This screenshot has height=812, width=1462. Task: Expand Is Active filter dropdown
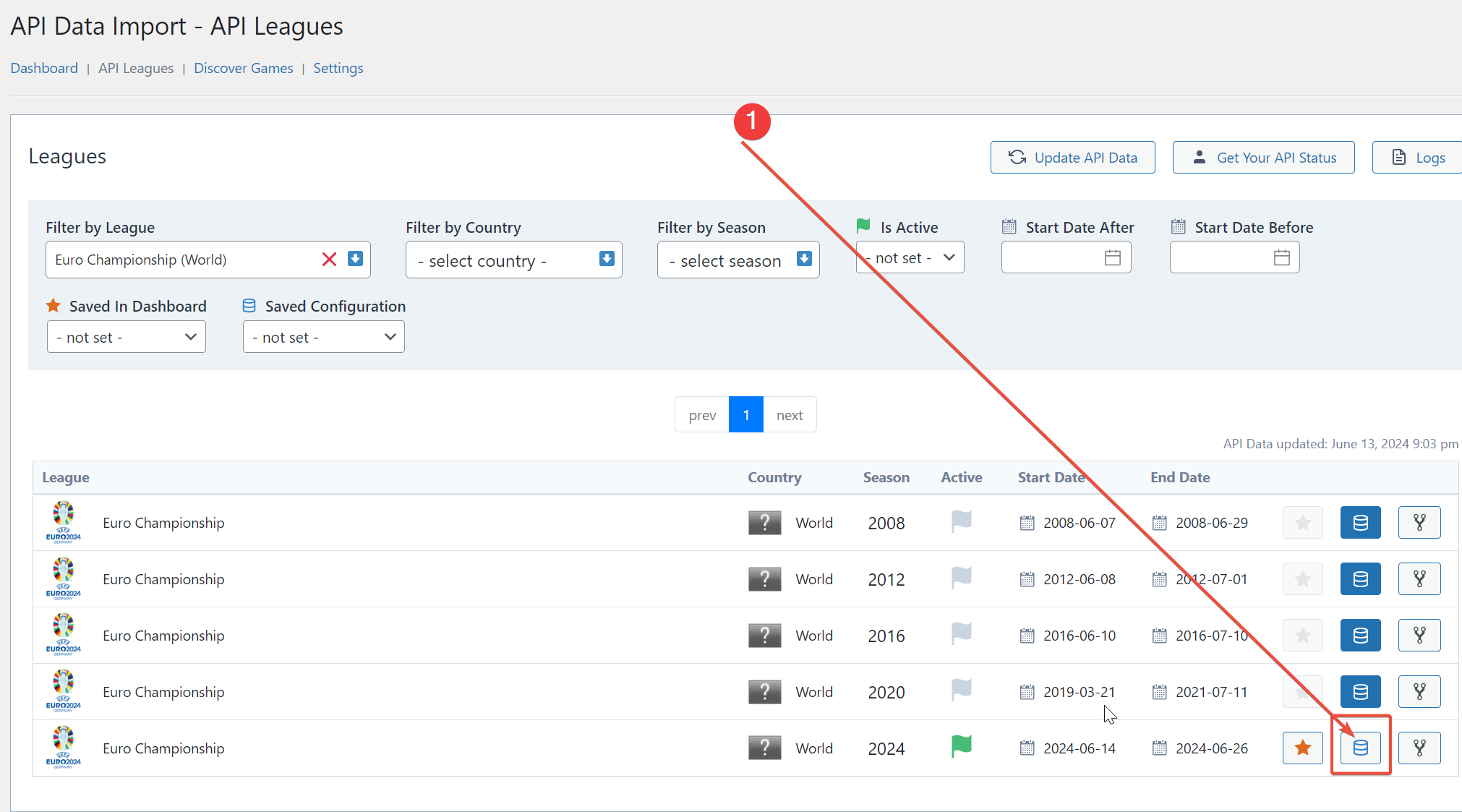pyautogui.click(x=910, y=257)
